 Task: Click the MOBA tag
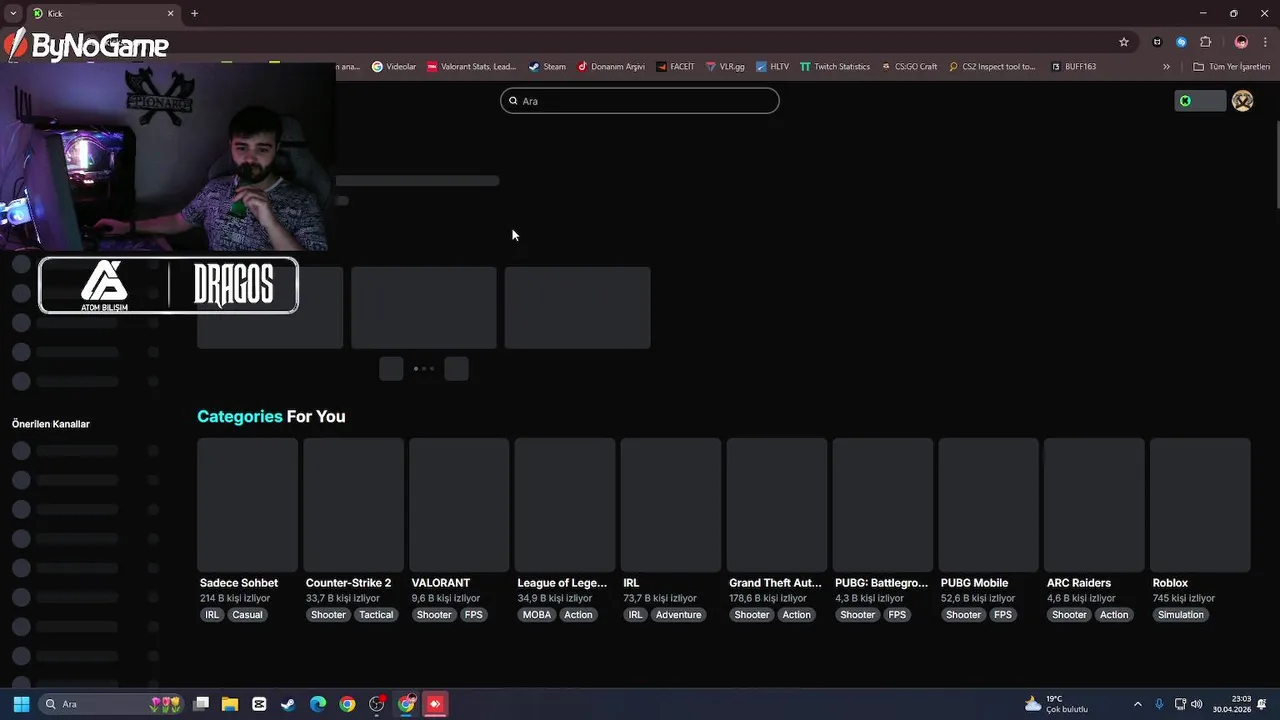click(537, 615)
